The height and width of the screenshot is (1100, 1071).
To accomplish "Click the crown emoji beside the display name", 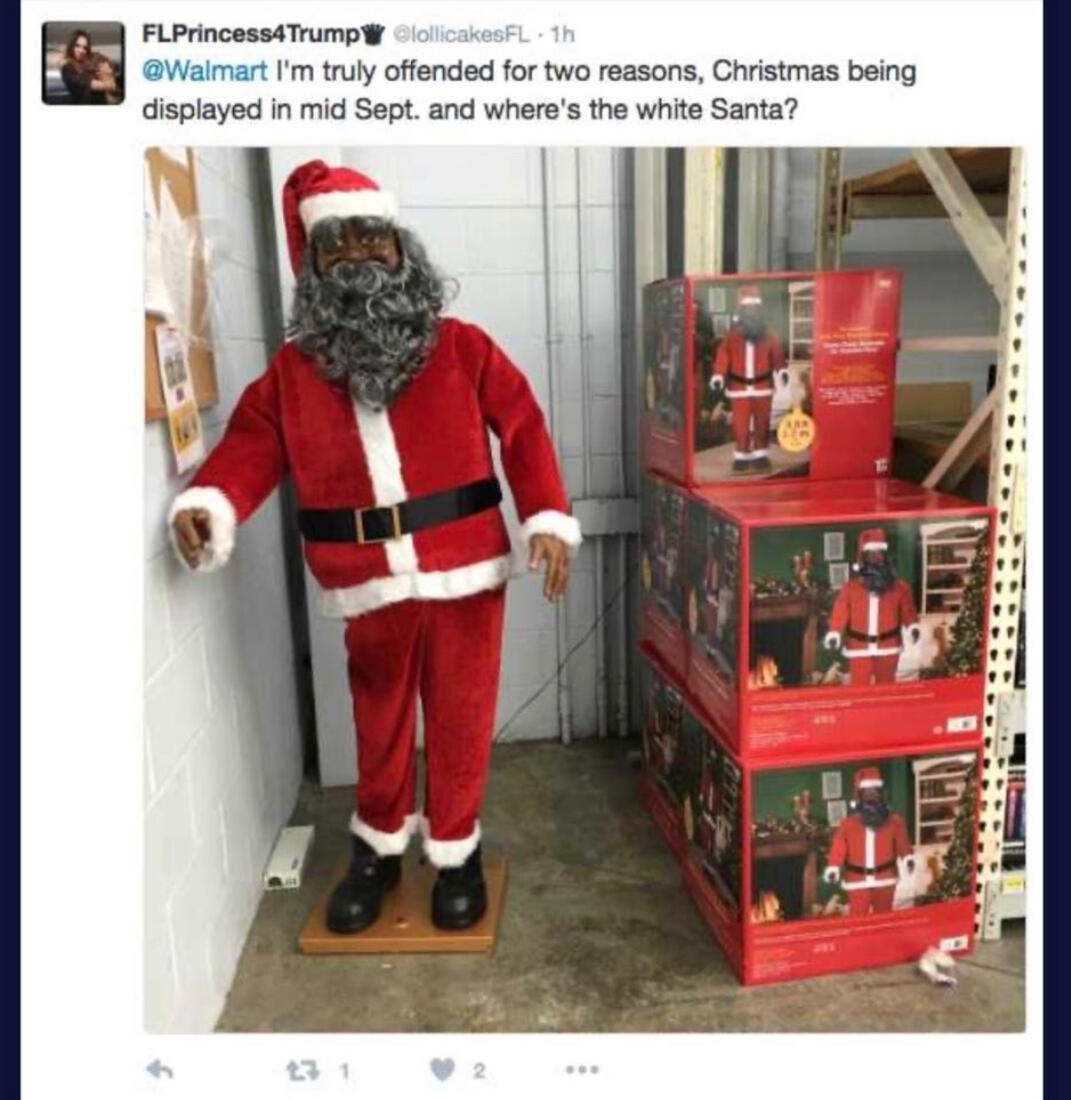I will click(377, 34).
